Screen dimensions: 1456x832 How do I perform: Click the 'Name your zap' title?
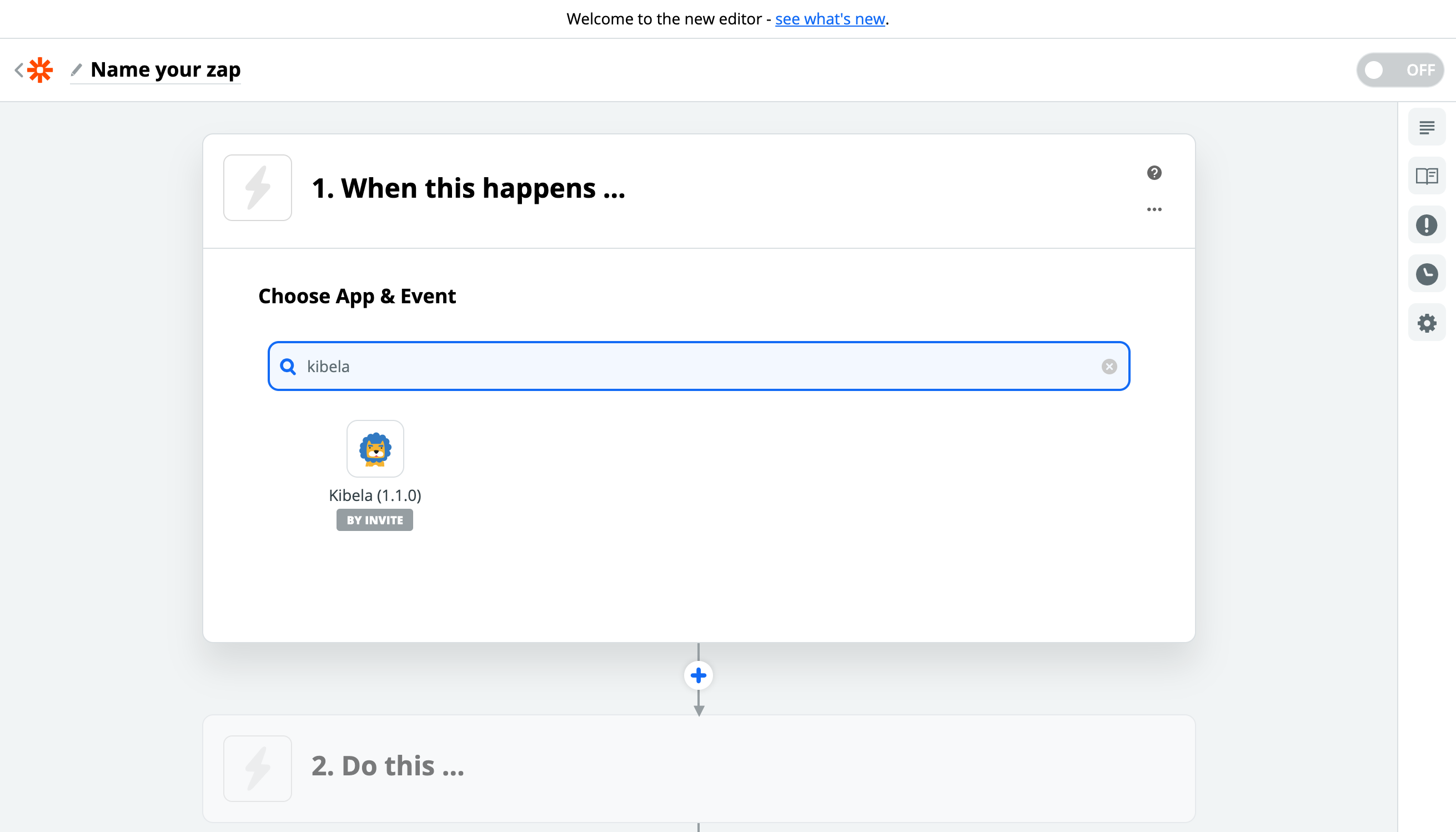coord(165,70)
